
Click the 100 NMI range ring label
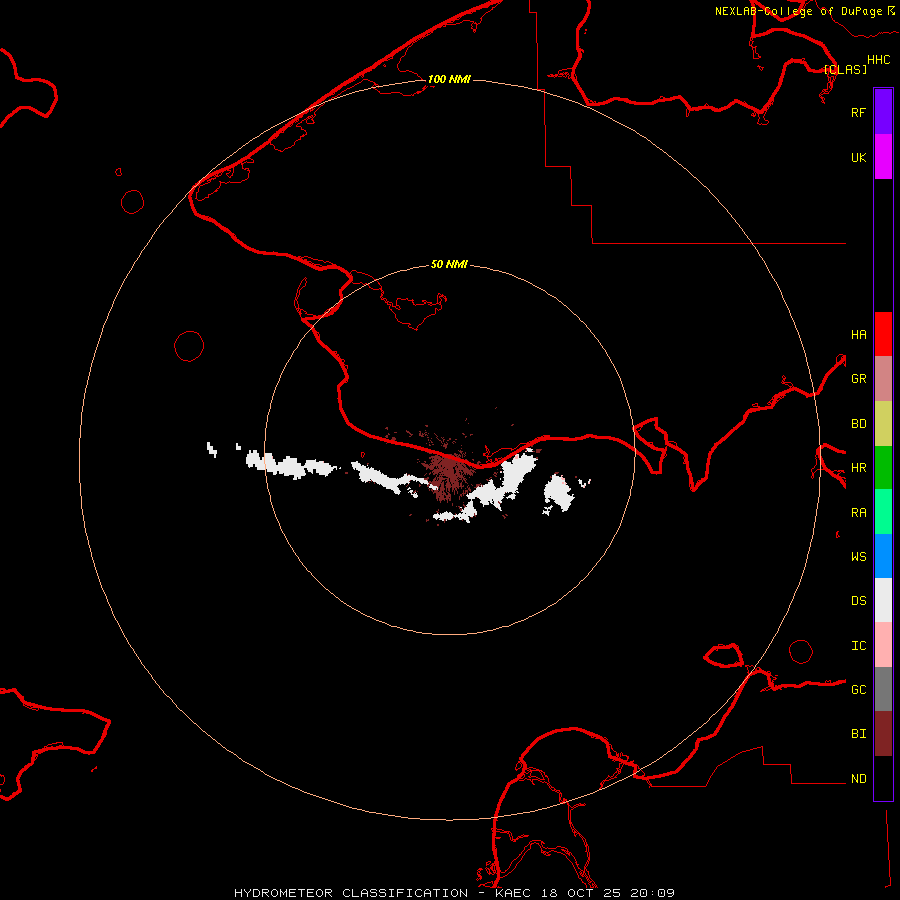(x=449, y=79)
